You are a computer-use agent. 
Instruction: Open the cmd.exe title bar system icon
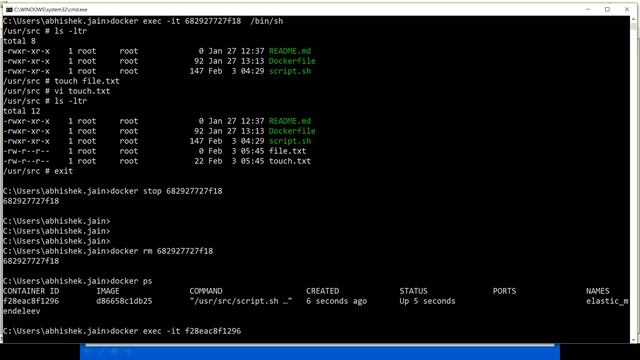(x=9, y=9)
